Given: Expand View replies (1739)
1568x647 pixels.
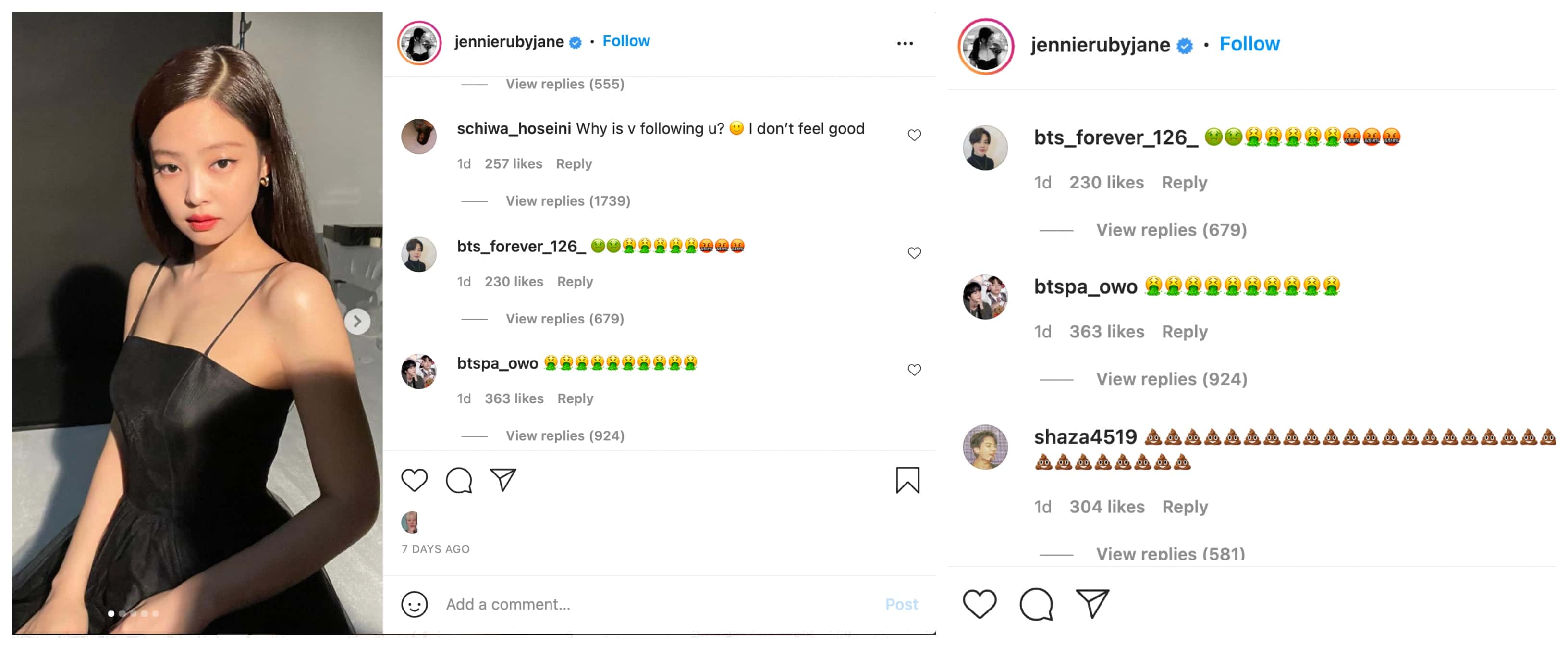Looking at the screenshot, I should pos(567,201).
